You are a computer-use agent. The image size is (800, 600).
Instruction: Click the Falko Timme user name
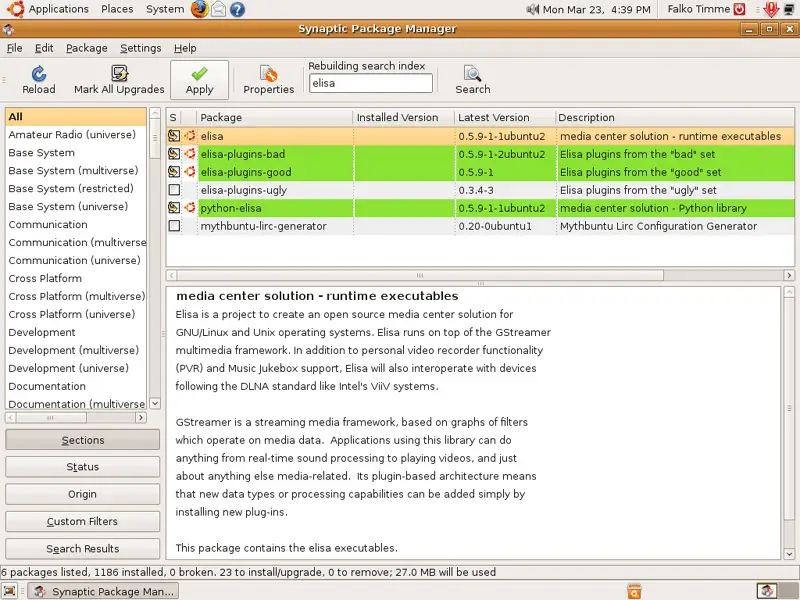[698, 9]
